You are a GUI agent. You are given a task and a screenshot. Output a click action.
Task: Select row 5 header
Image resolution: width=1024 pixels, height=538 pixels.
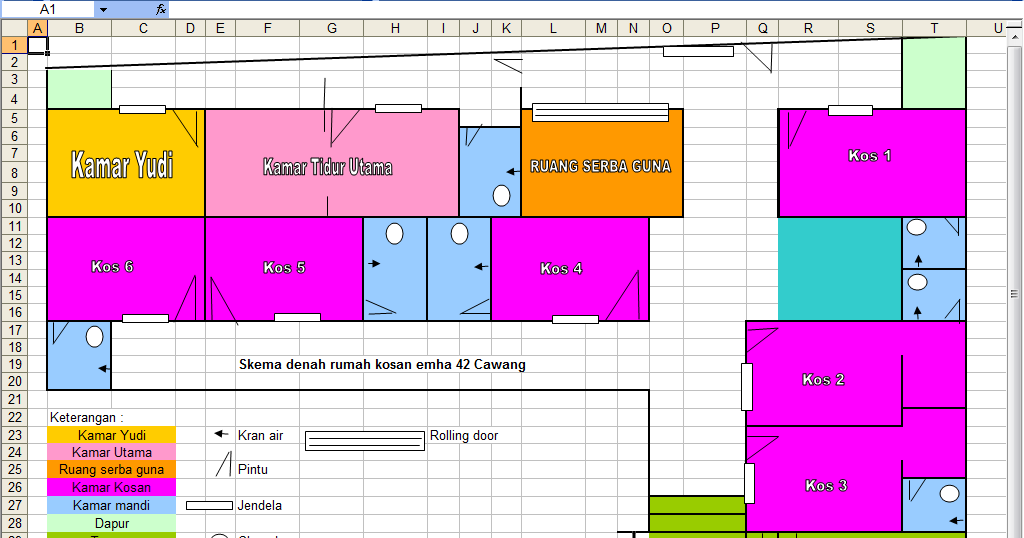[14, 118]
